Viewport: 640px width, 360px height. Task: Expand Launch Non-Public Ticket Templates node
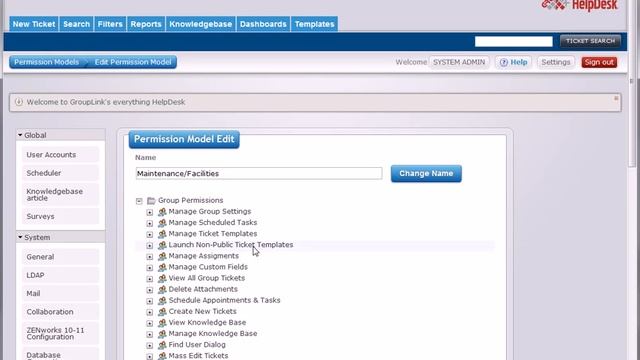click(x=149, y=245)
